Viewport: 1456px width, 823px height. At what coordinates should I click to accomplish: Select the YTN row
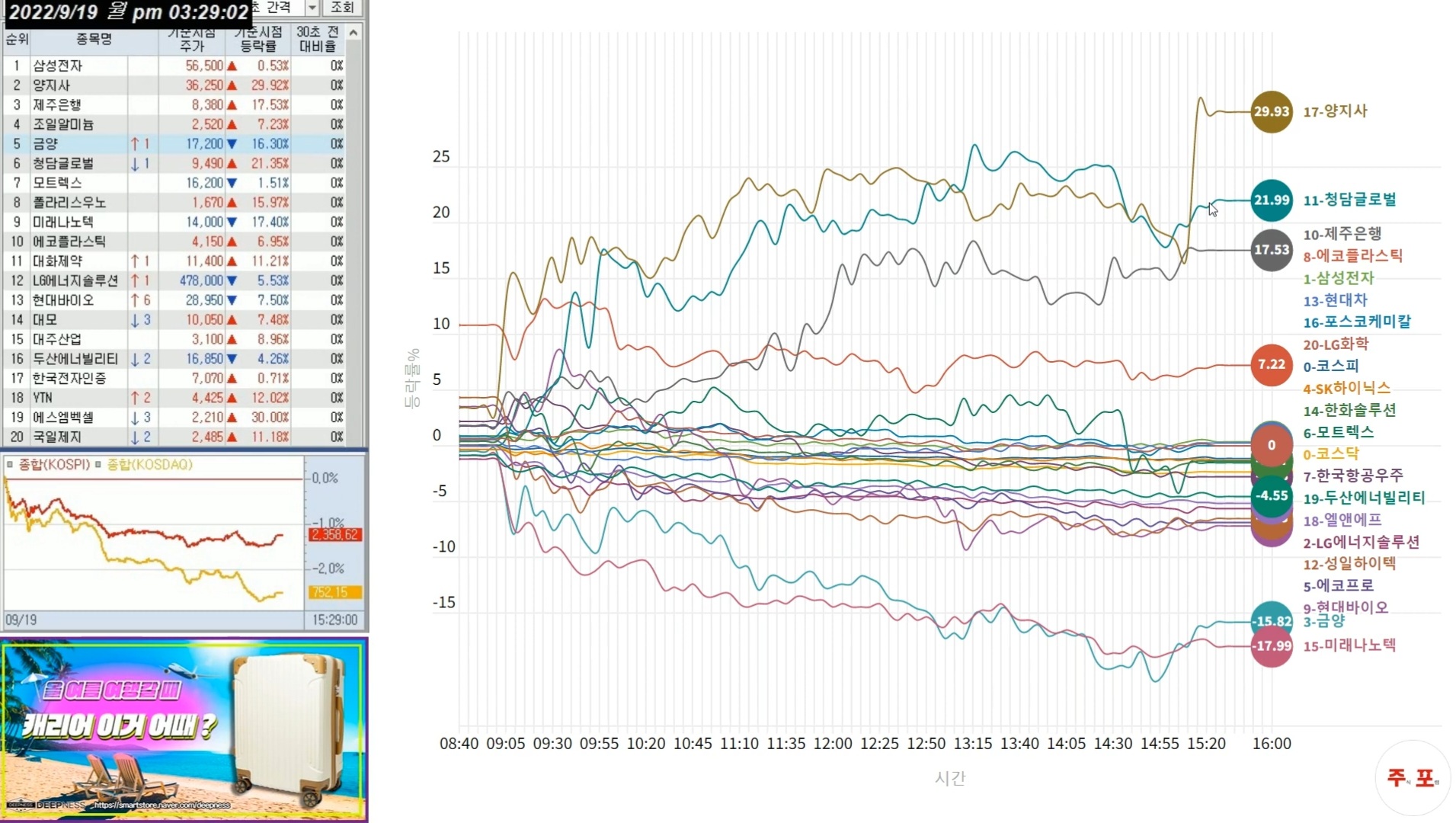click(174, 398)
